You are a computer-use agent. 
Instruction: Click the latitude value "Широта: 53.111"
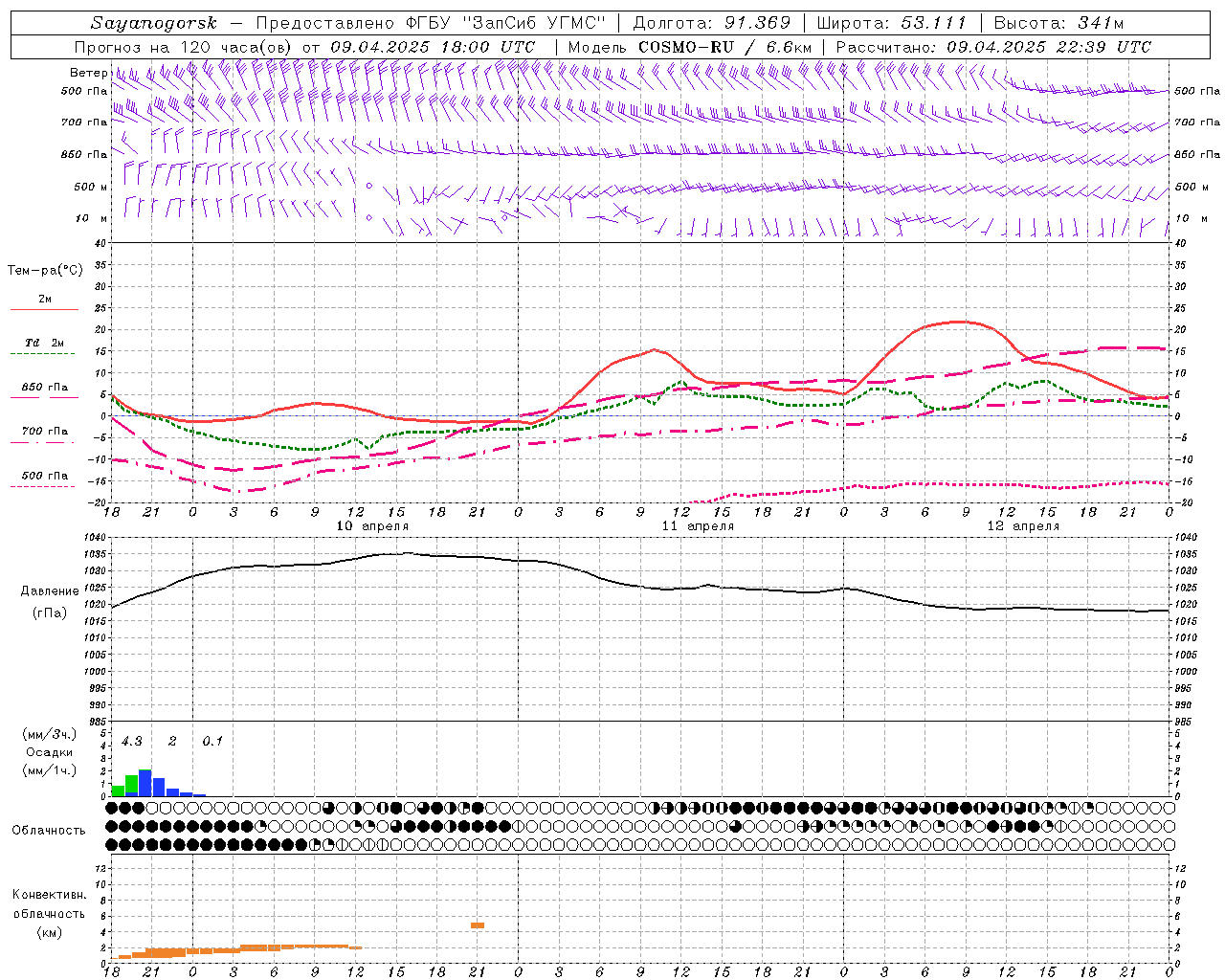tap(892, 23)
